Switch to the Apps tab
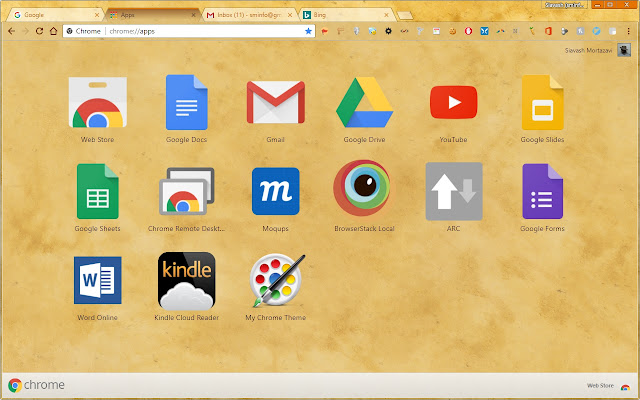The image size is (640, 400). tap(152, 15)
